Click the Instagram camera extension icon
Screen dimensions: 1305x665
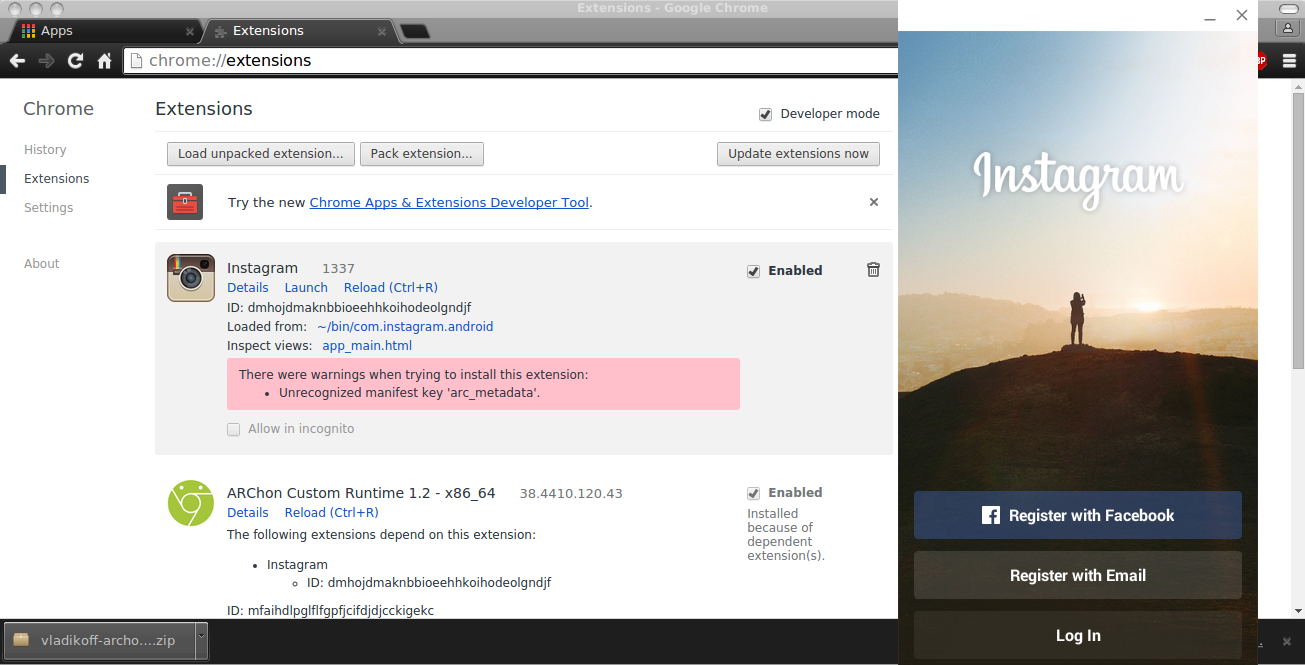[x=191, y=278]
